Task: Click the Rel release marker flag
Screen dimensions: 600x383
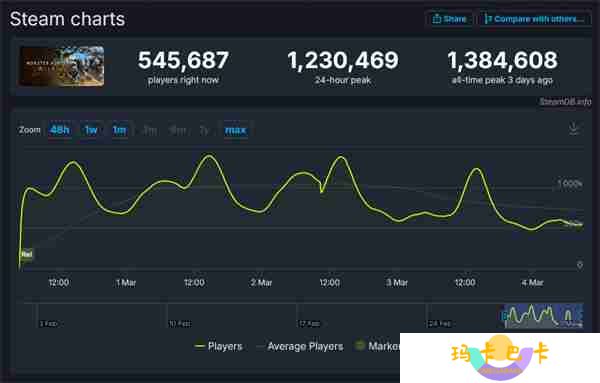Action: click(x=26, y=254)
